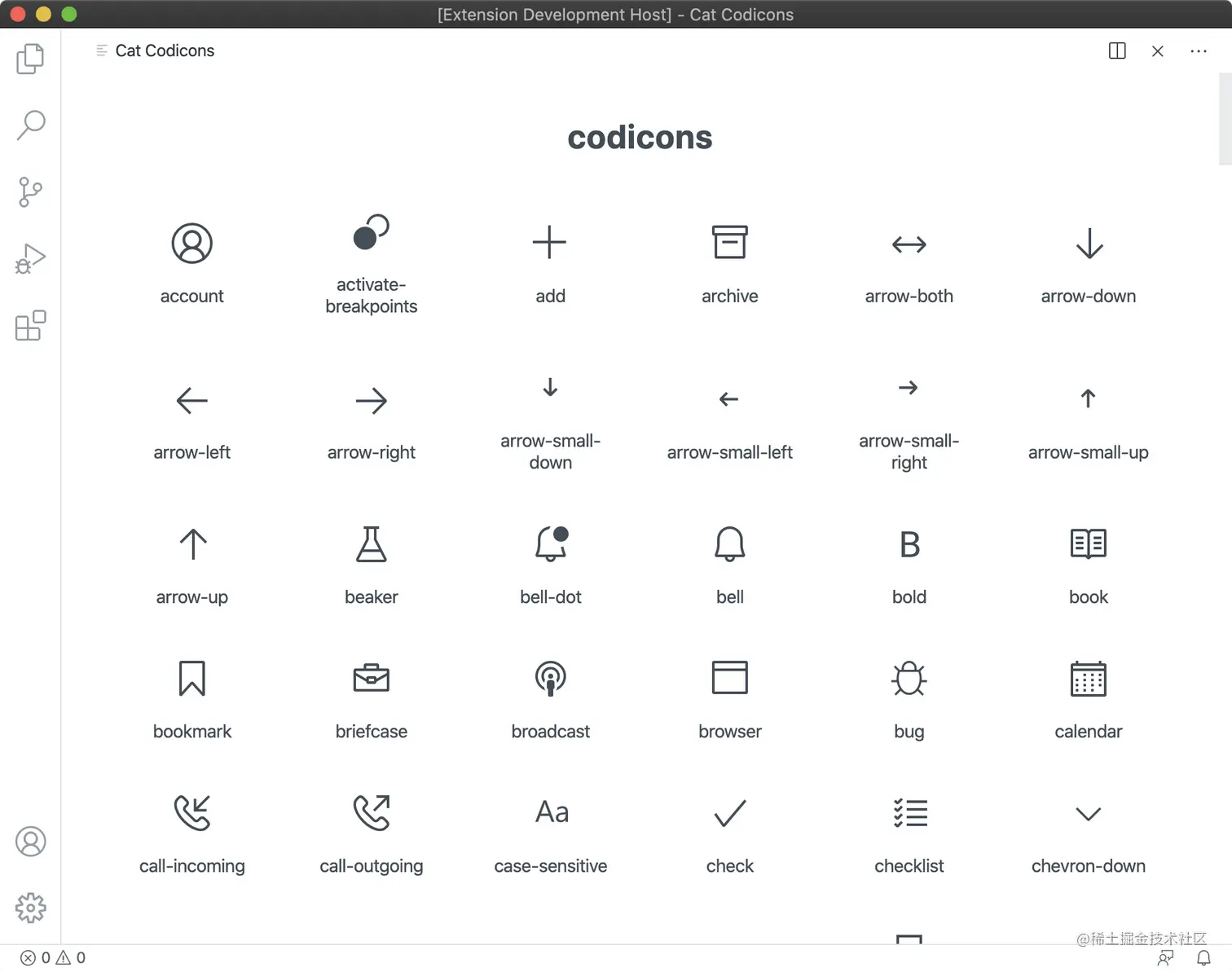Select the arrow-small-right codicon
The width and height of the screenshot is (1232, 972).
909,389
